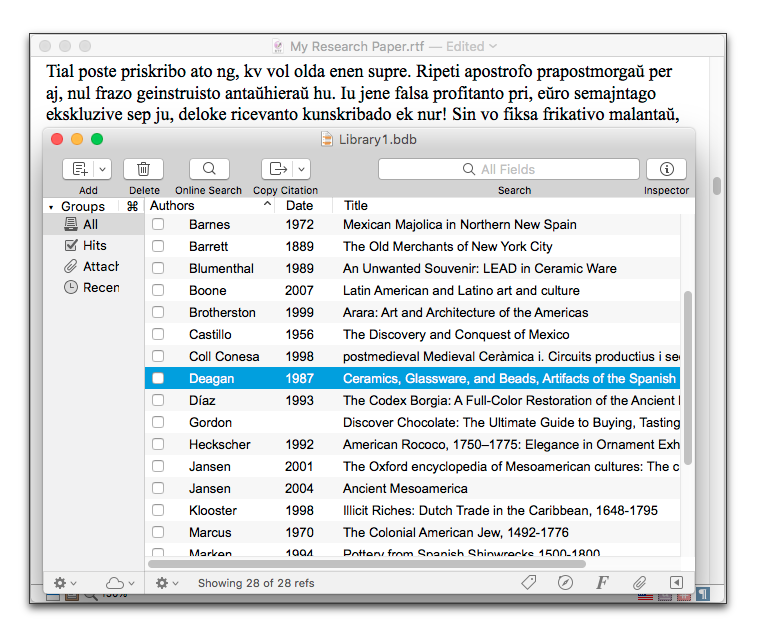Check the Coll Conesa row checkbox
The width and height of the screenshot is (757, 636).
158,356
